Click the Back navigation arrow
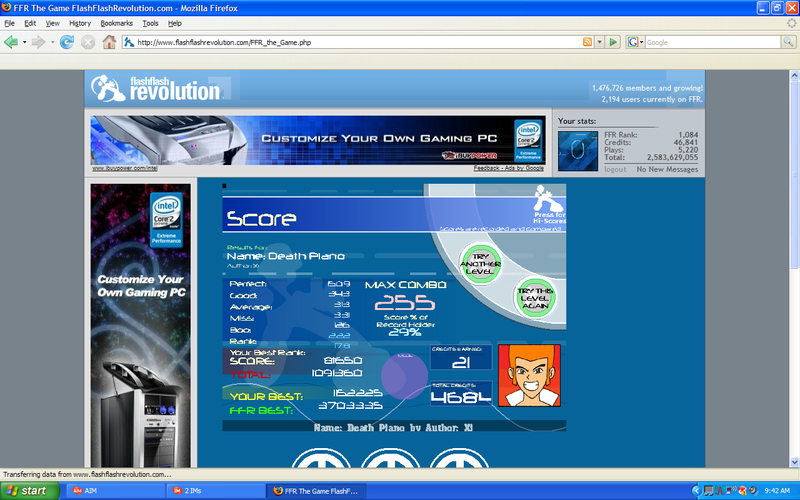Image resolution: width=800 pixels, height=500 pixels. (x=11, y=42)
